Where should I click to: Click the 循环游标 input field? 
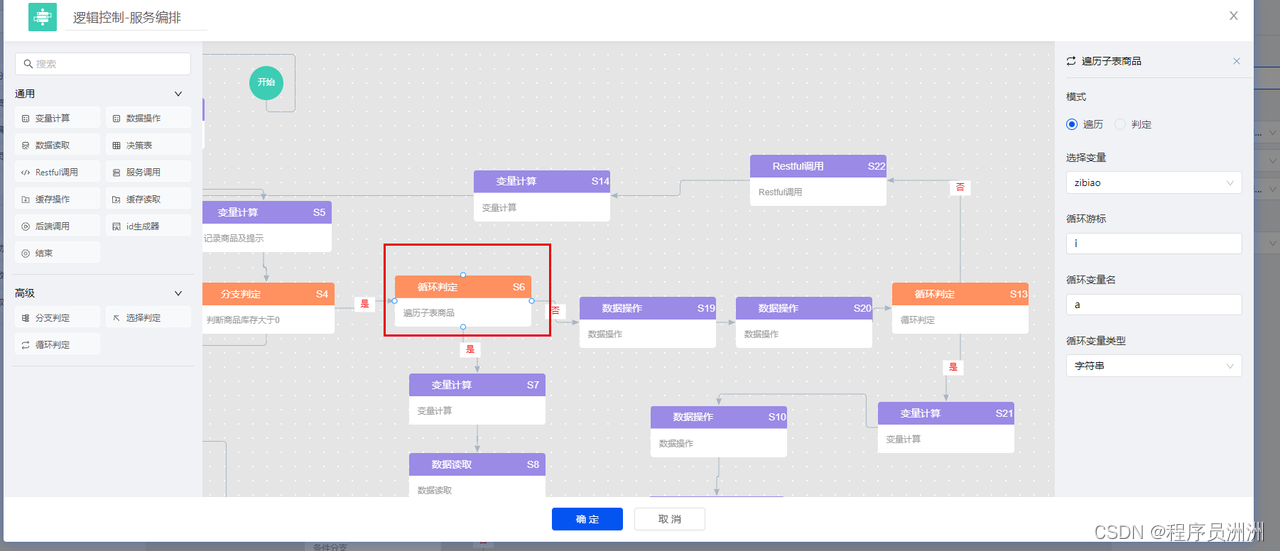1154,243
